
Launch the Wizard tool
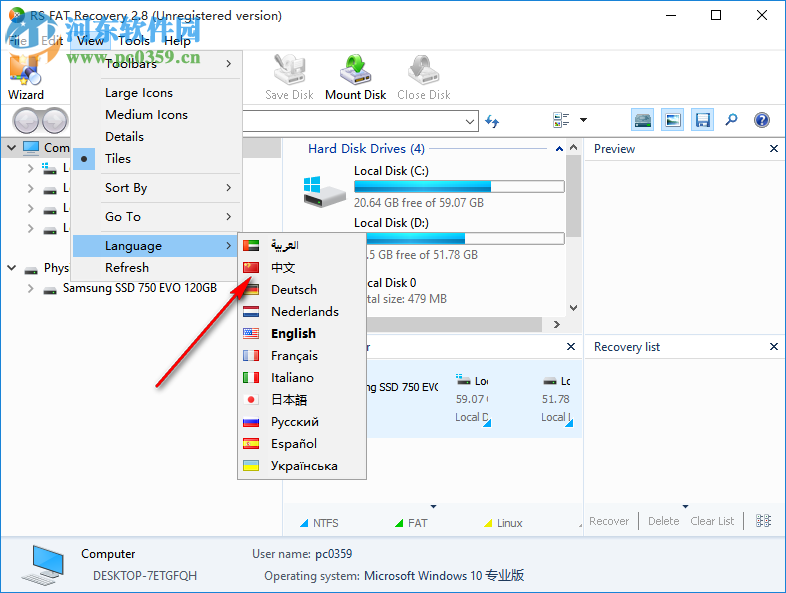click(x=25, y=76)
